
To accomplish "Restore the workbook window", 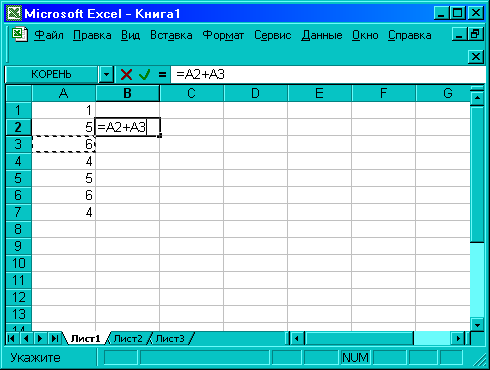I will [x=475, y=34].
